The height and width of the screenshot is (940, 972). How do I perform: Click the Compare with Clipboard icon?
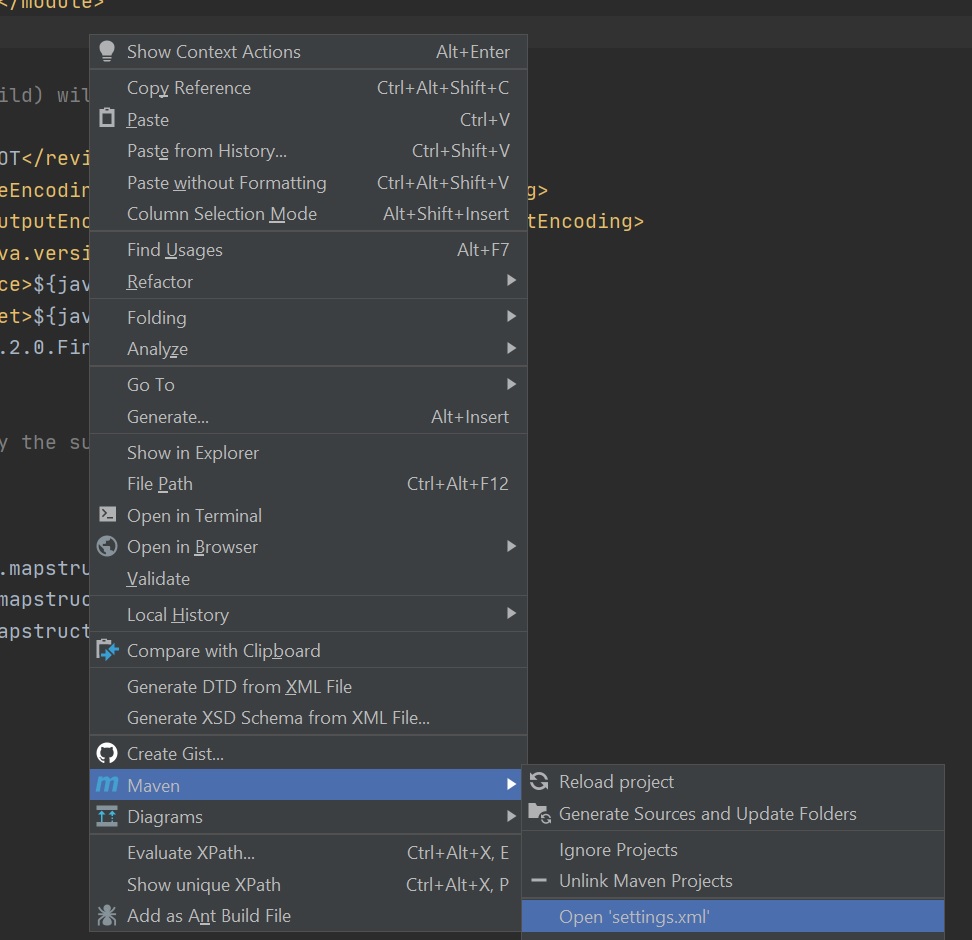107,651
